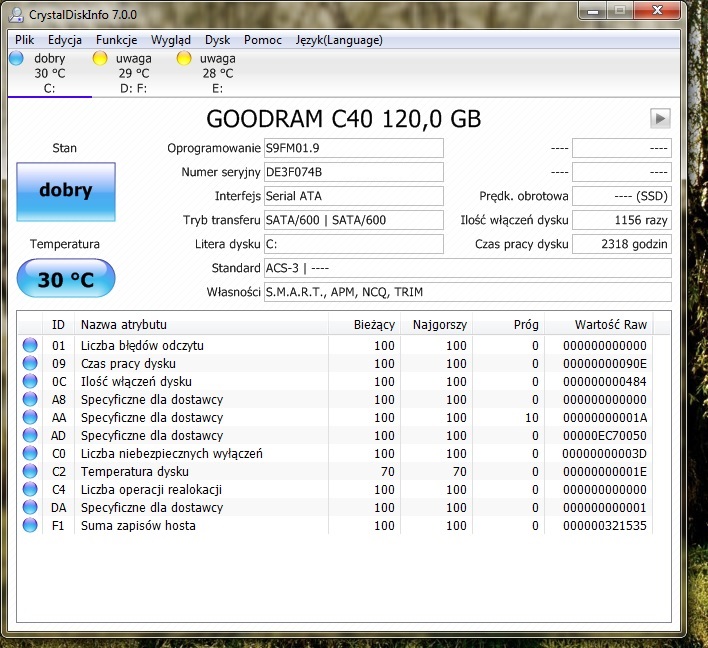Screen dimensions: 708x648
Task: Click the yellow warning icon for E: drive
Action: tap(184, 58)
